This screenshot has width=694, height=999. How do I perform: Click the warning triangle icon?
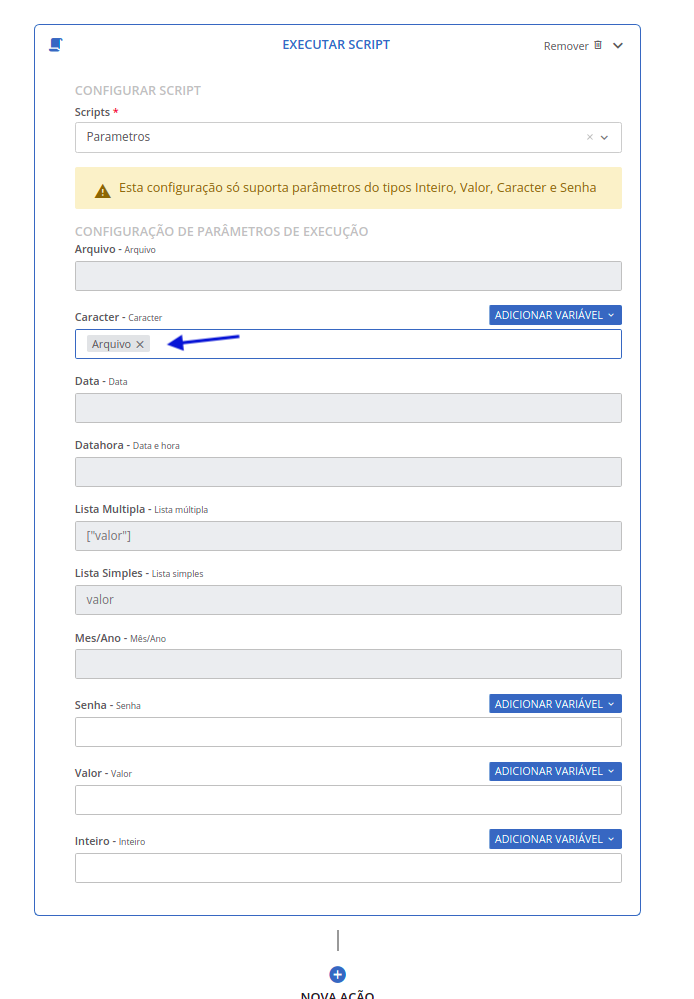102,189
